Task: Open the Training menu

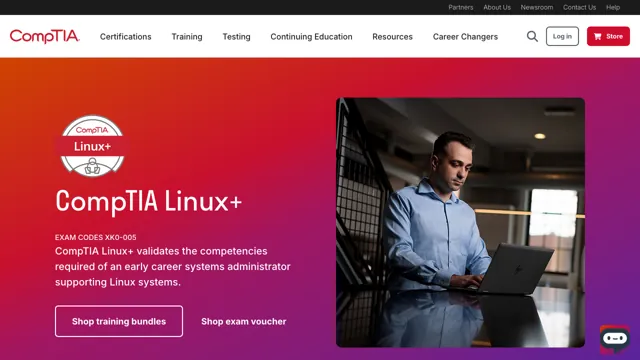Action: 187,37
